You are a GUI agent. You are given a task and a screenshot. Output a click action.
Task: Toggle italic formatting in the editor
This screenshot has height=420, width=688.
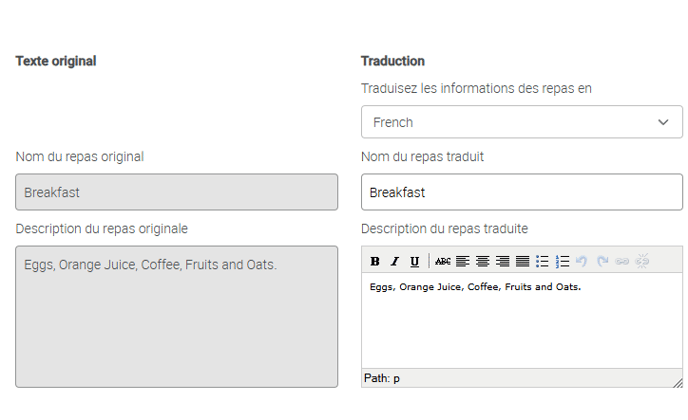[394, 261]
